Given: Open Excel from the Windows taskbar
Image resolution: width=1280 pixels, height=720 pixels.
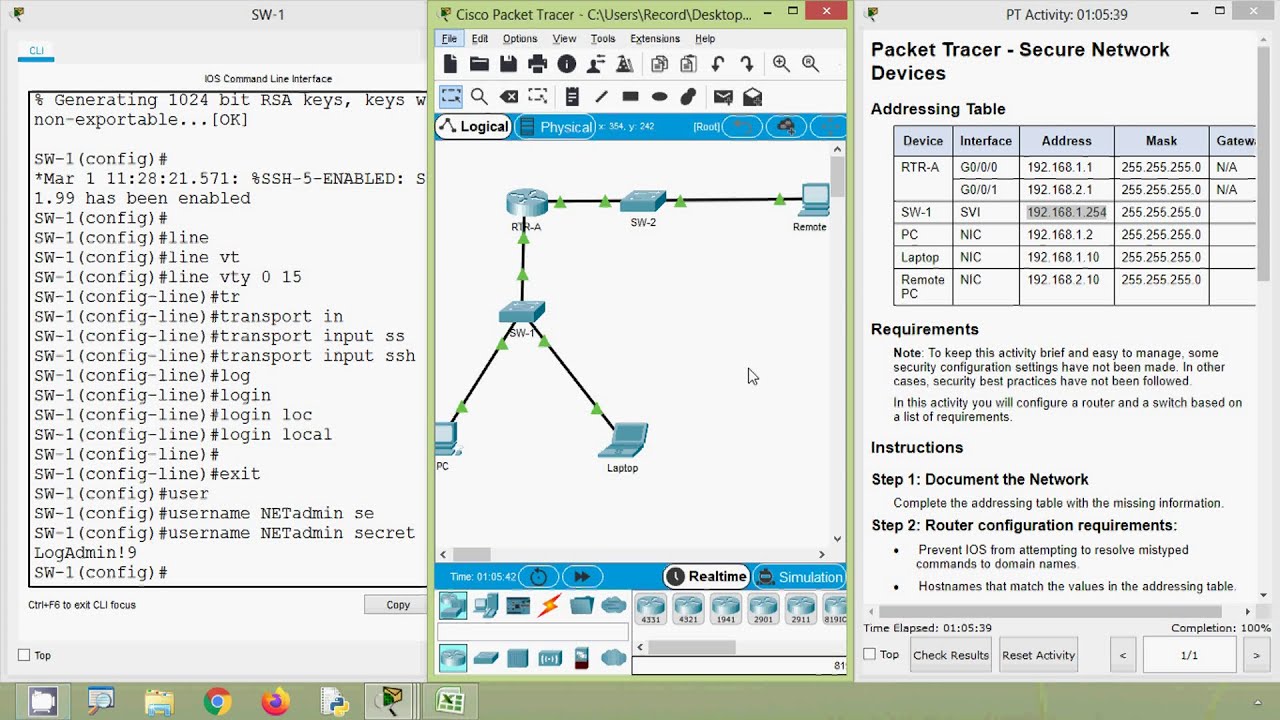Looking at the screenshot, I should tap(450, 702).
